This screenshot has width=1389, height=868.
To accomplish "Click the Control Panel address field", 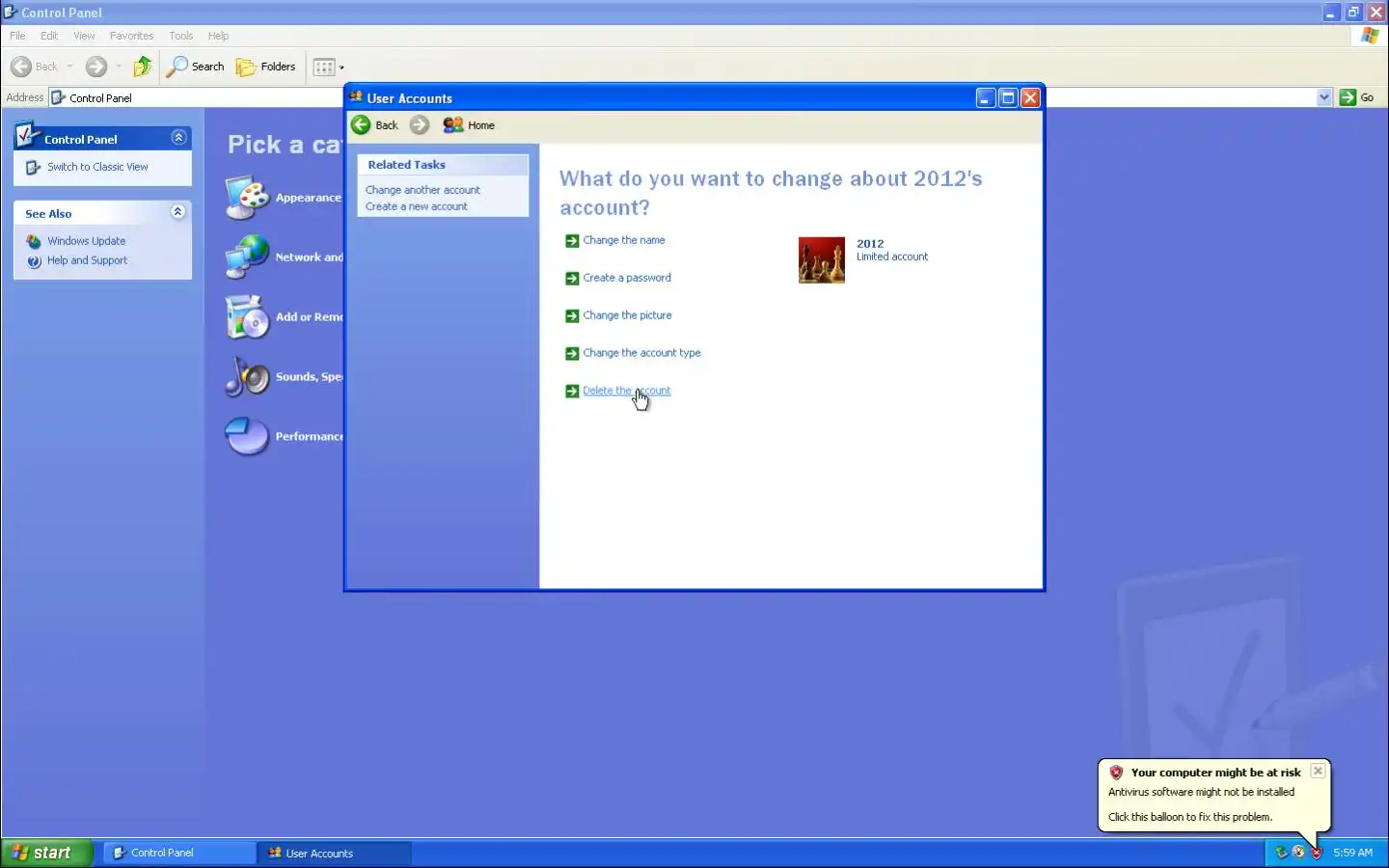I will 692,97.
